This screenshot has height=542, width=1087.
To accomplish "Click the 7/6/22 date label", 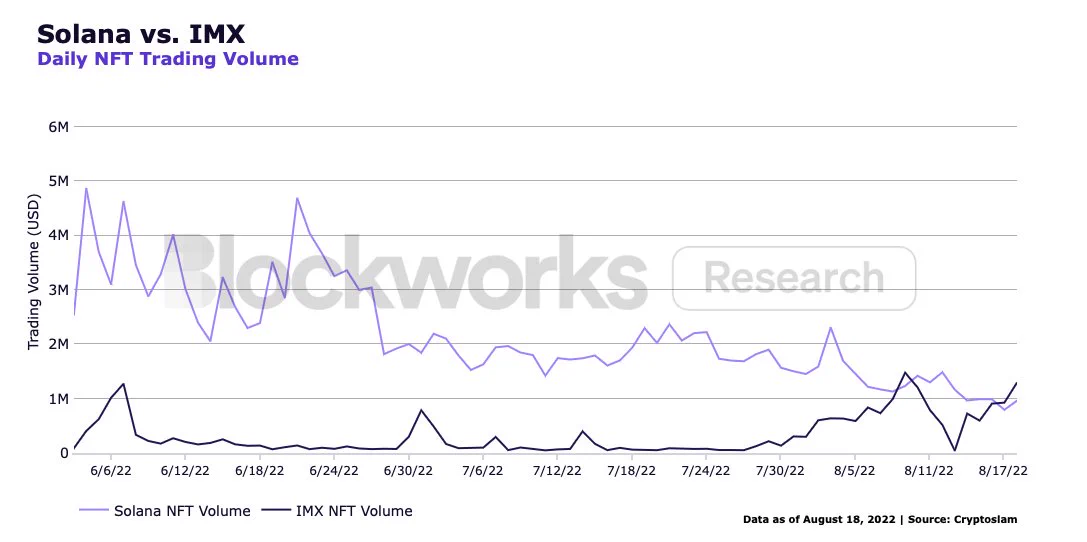I will coord(483,471).
